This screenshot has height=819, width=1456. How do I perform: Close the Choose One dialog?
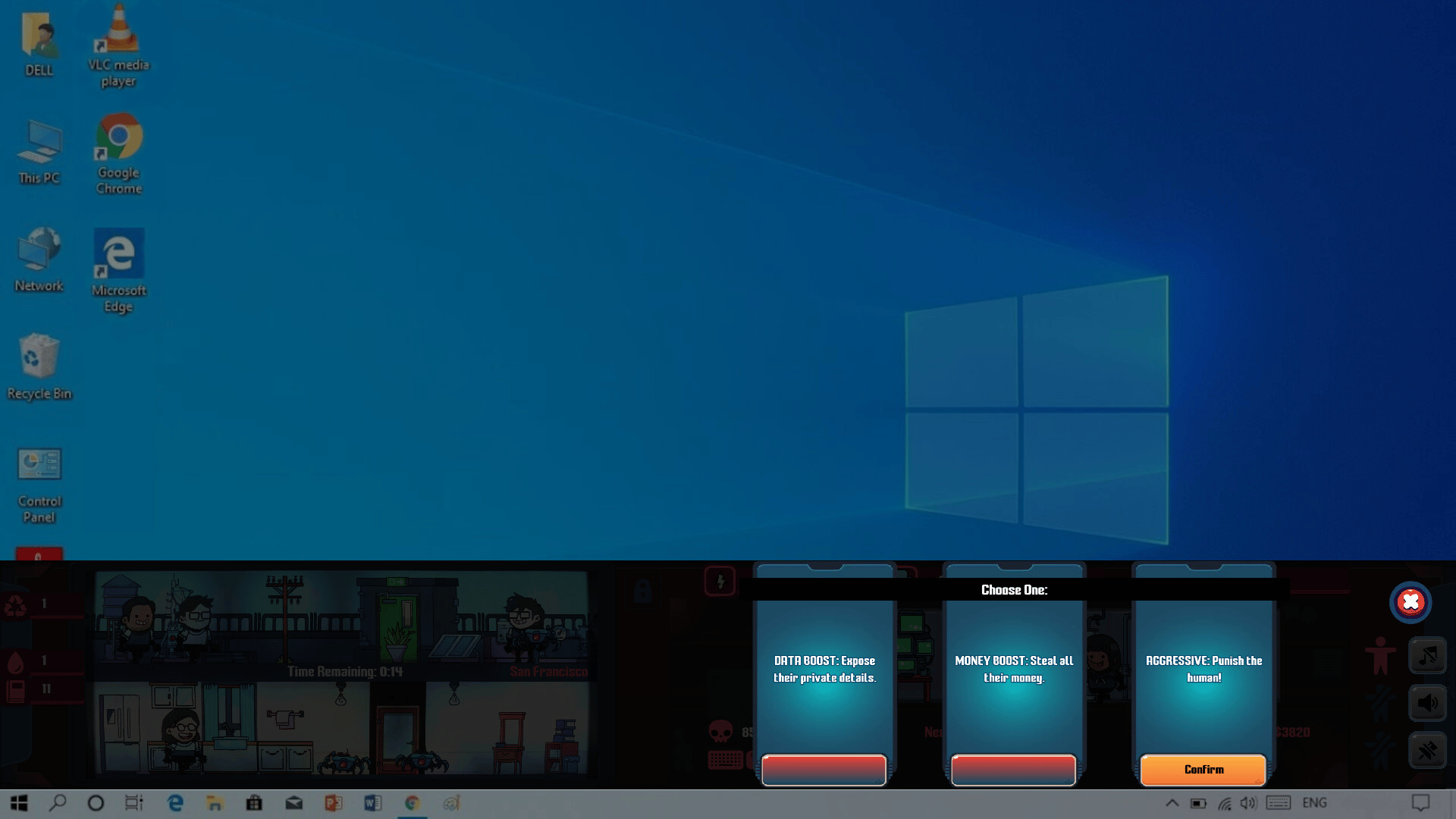[x=1410, y=602]
